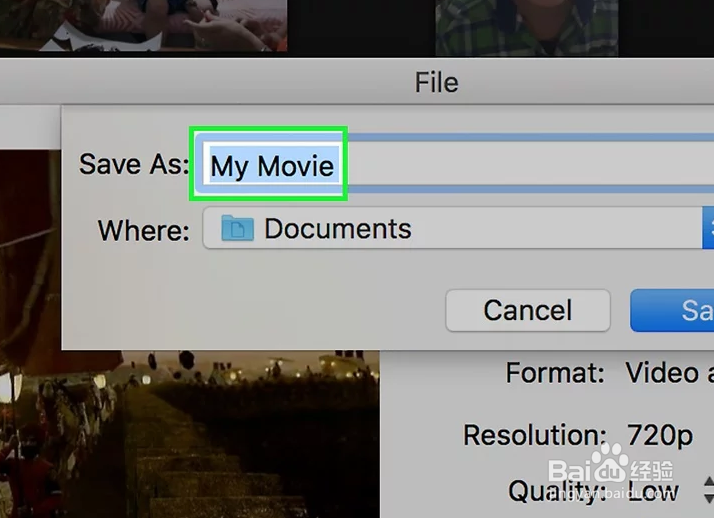
Task: Click the Resolution label
Action: tap(534, 436)
